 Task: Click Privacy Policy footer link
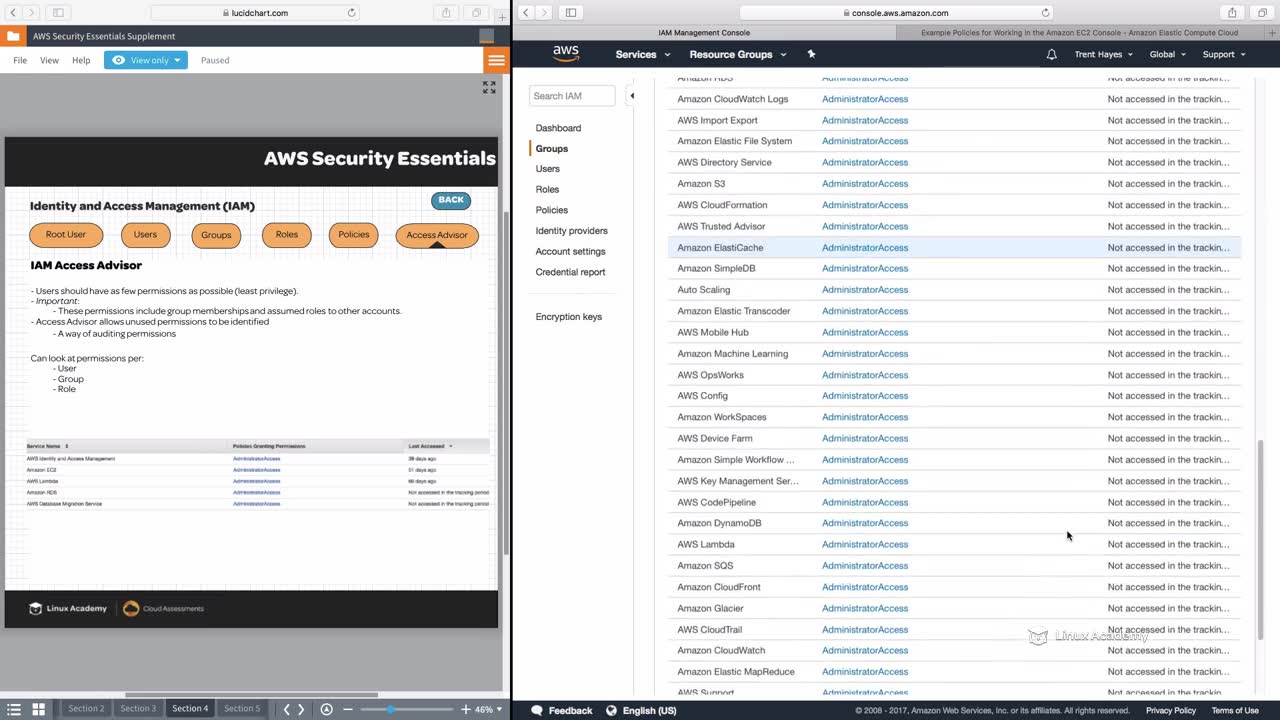click(1171, 710)
